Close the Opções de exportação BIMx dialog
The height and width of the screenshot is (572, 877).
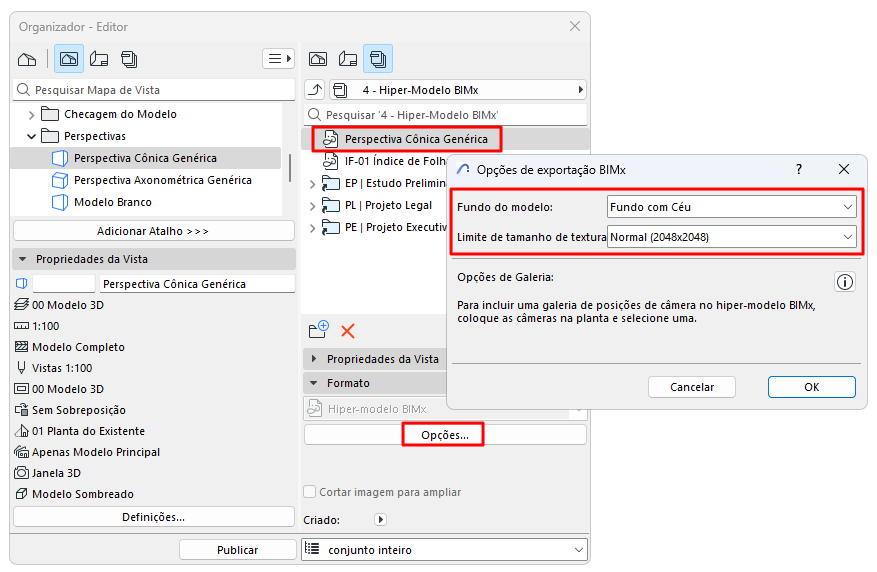[844, 169]
